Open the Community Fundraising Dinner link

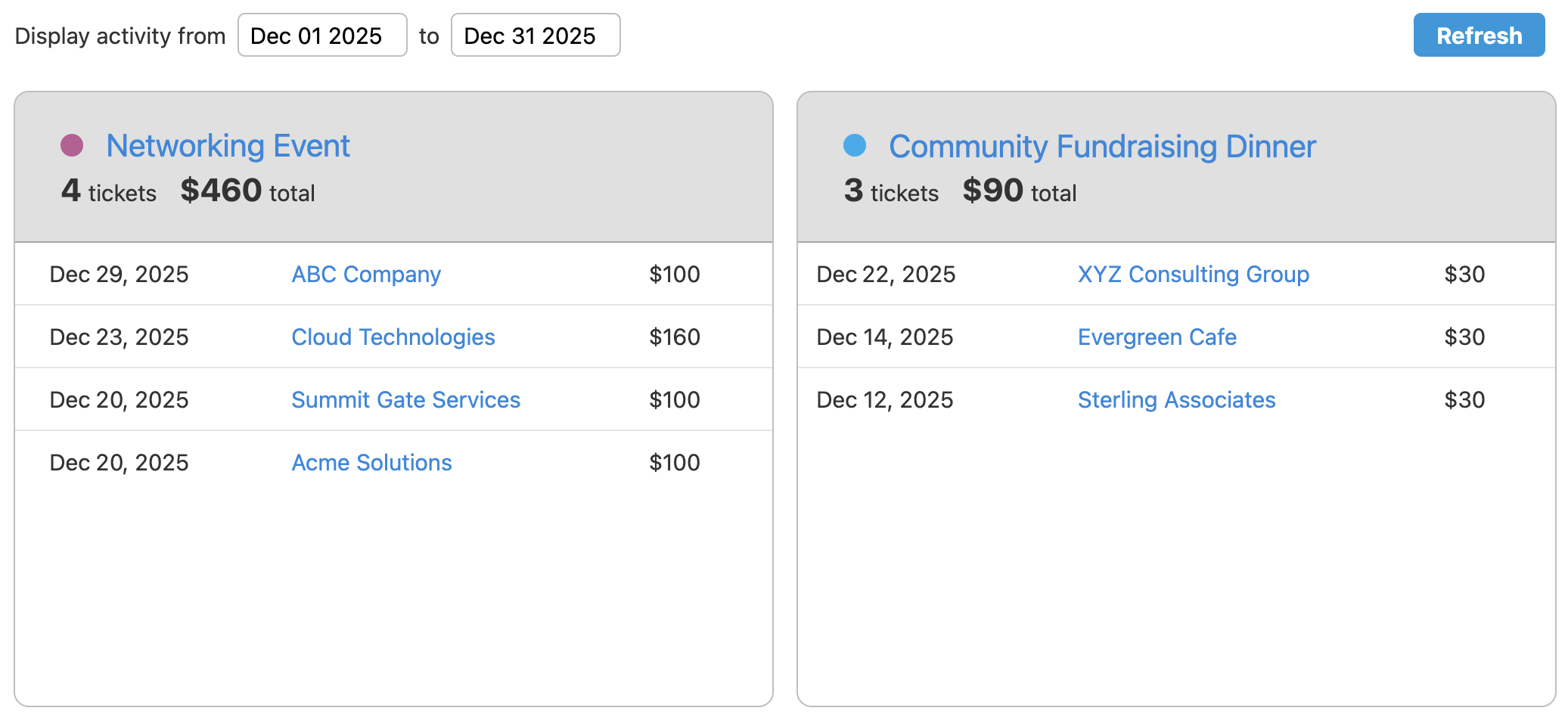click(1101, 147)
